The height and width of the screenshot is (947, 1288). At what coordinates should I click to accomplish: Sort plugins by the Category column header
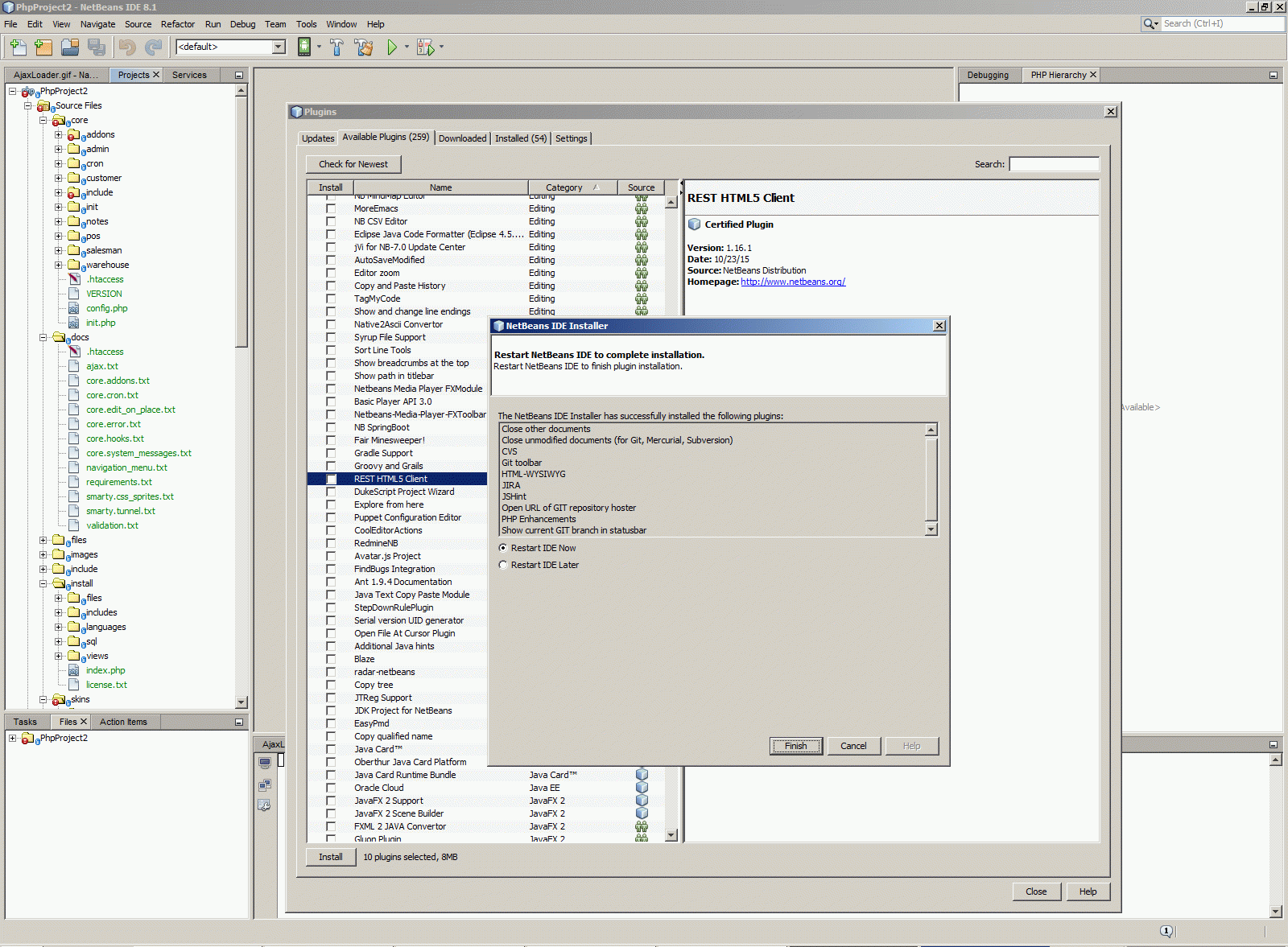(x=572, y=187)
